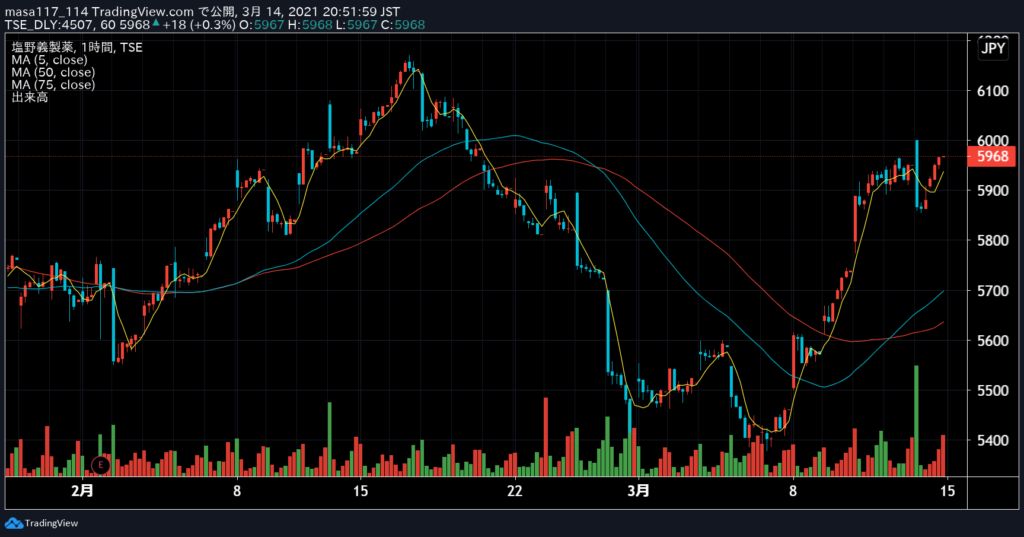Image resolution: width=1024 pixels, height=537 pixels.
Task: Click the 15 date label under February
Action: click(x=360, y=491)
